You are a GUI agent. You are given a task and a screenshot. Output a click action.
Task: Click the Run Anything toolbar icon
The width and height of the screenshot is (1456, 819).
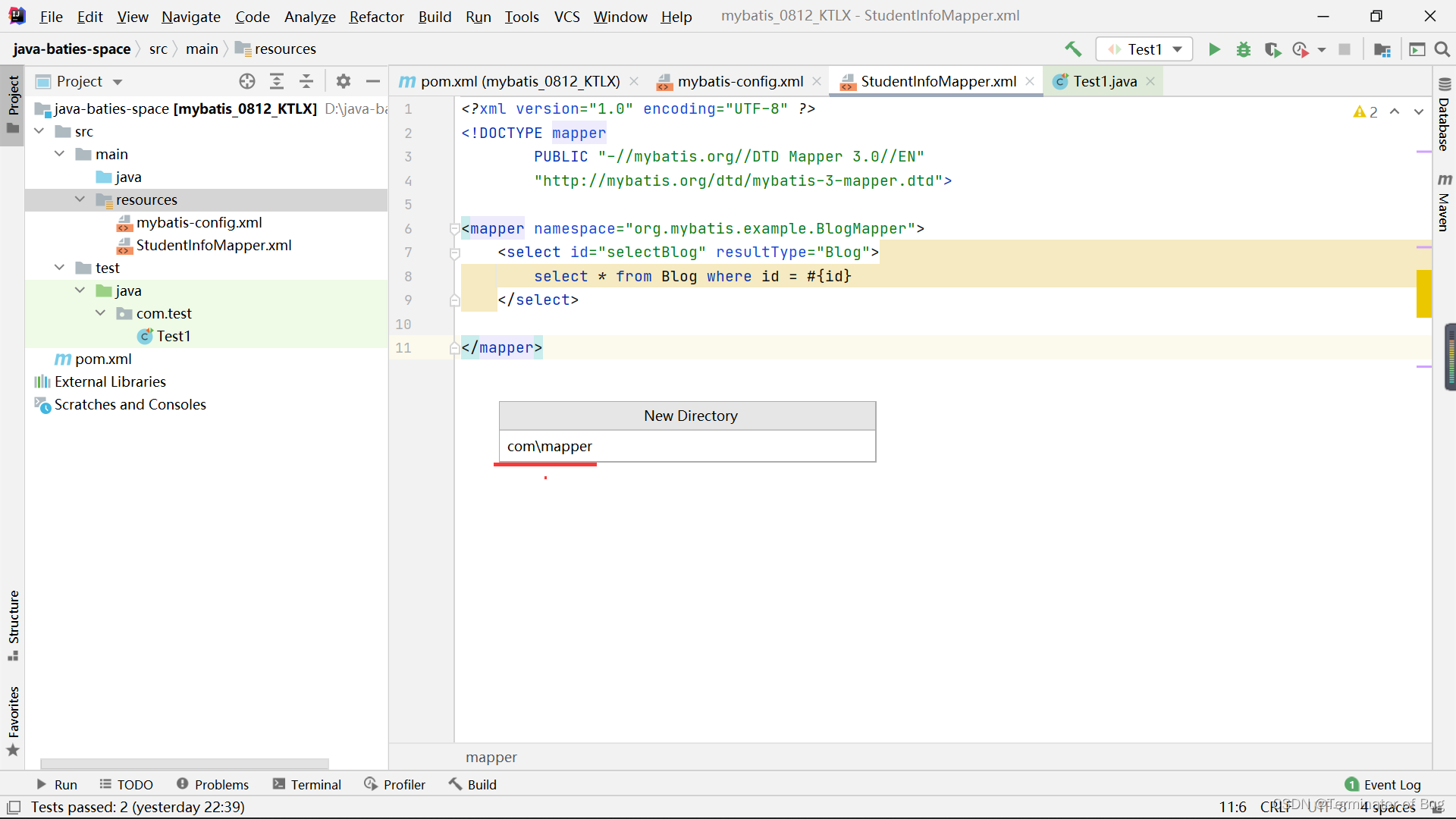pos(1417,49)
